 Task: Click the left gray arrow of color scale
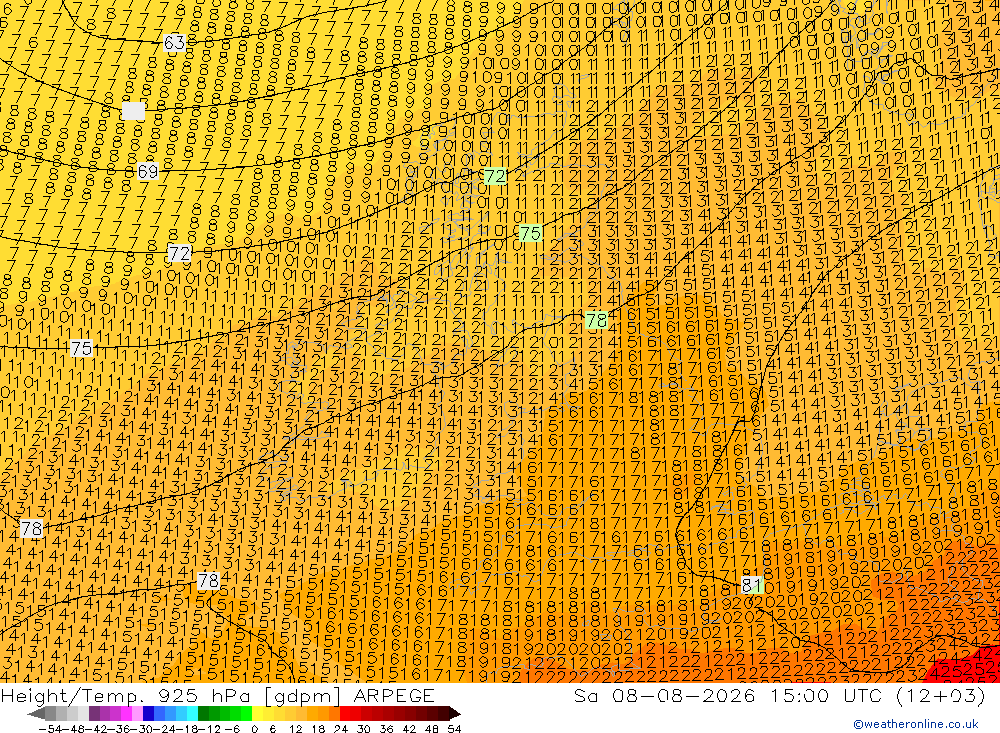point(36,714)
